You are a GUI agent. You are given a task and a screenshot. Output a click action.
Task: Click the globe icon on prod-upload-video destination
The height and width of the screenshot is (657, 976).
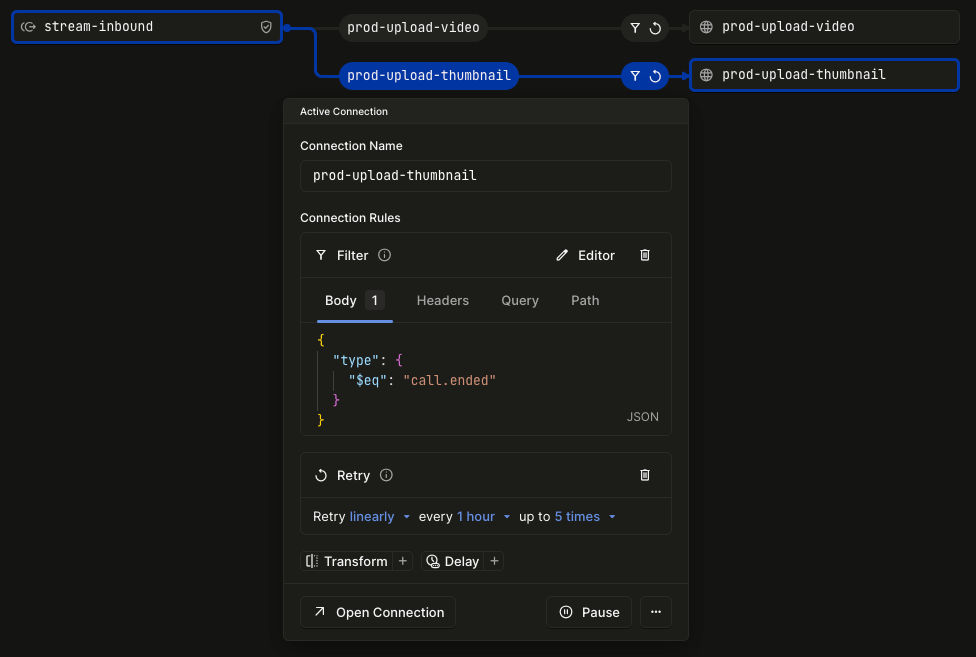coord(707,26)
